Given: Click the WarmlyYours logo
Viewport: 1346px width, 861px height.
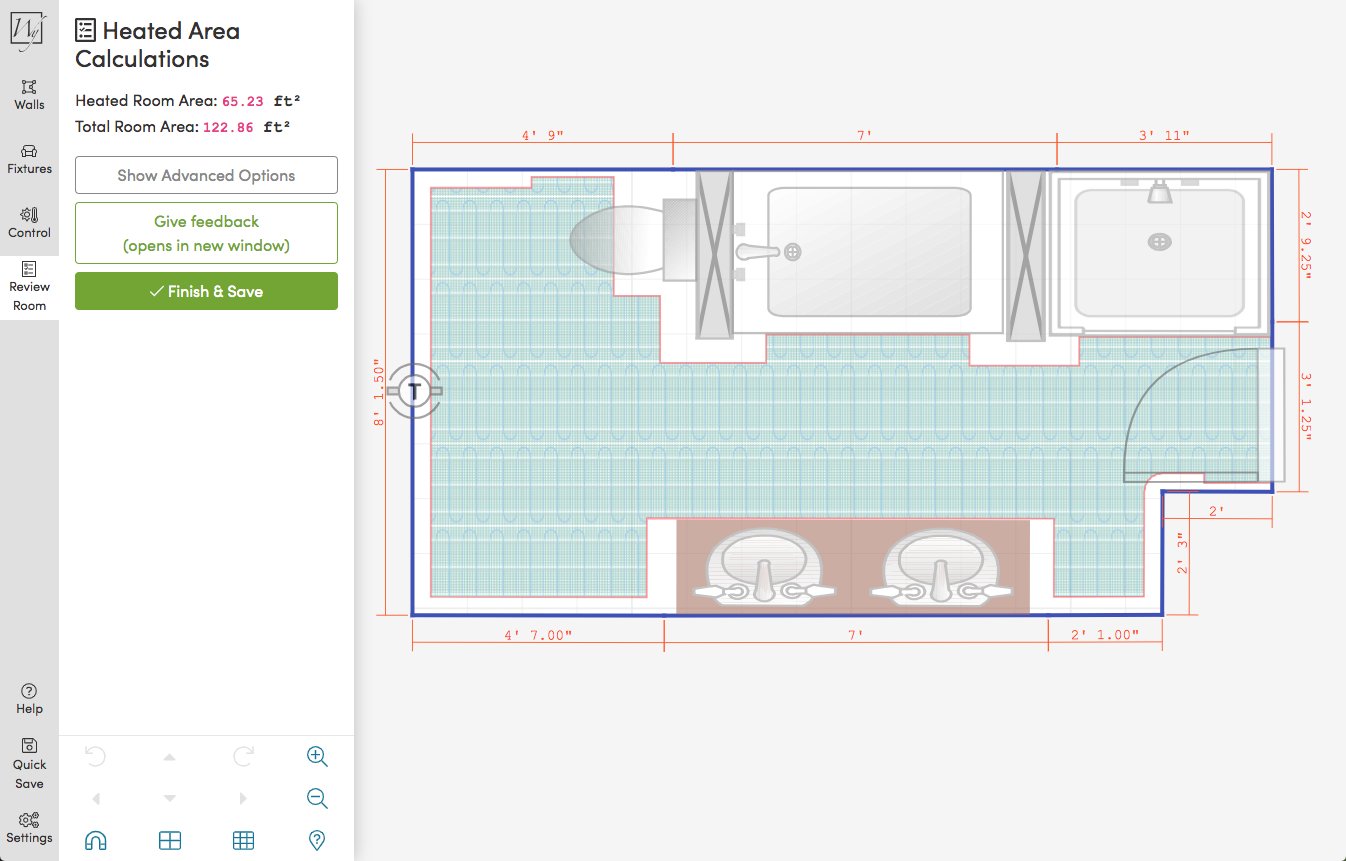Looking at the screenshot, I should tap(29, 29).
